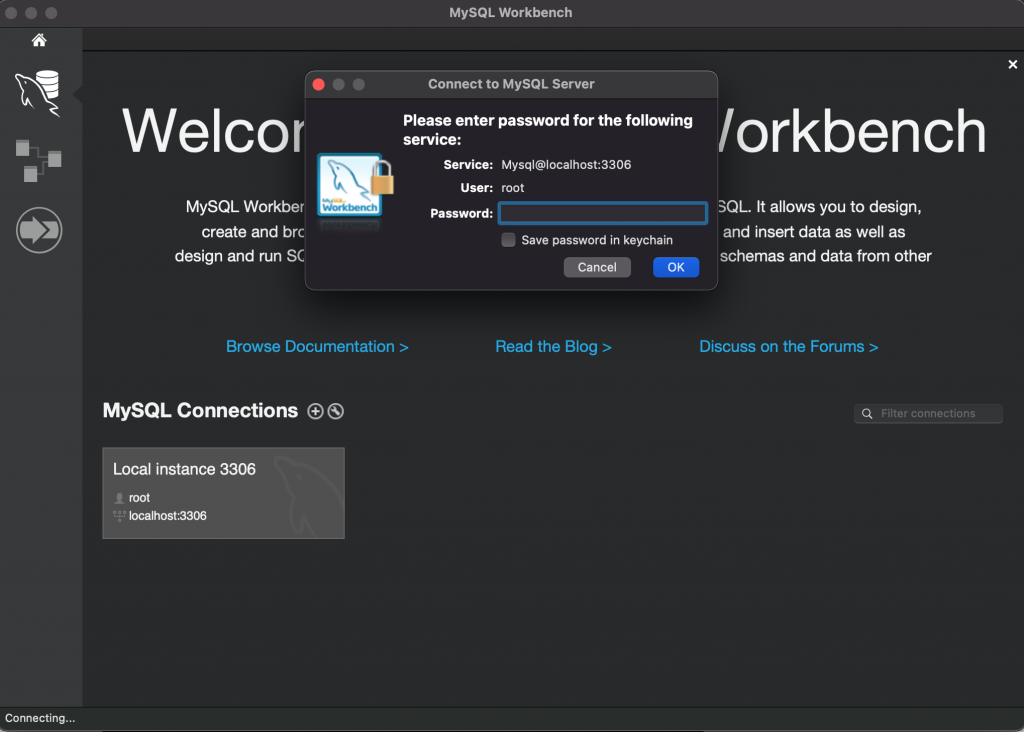This screenshot has height=732, width=1024.
Task: Open Discuss on the Forums link
Action: [x=788, y=346]
